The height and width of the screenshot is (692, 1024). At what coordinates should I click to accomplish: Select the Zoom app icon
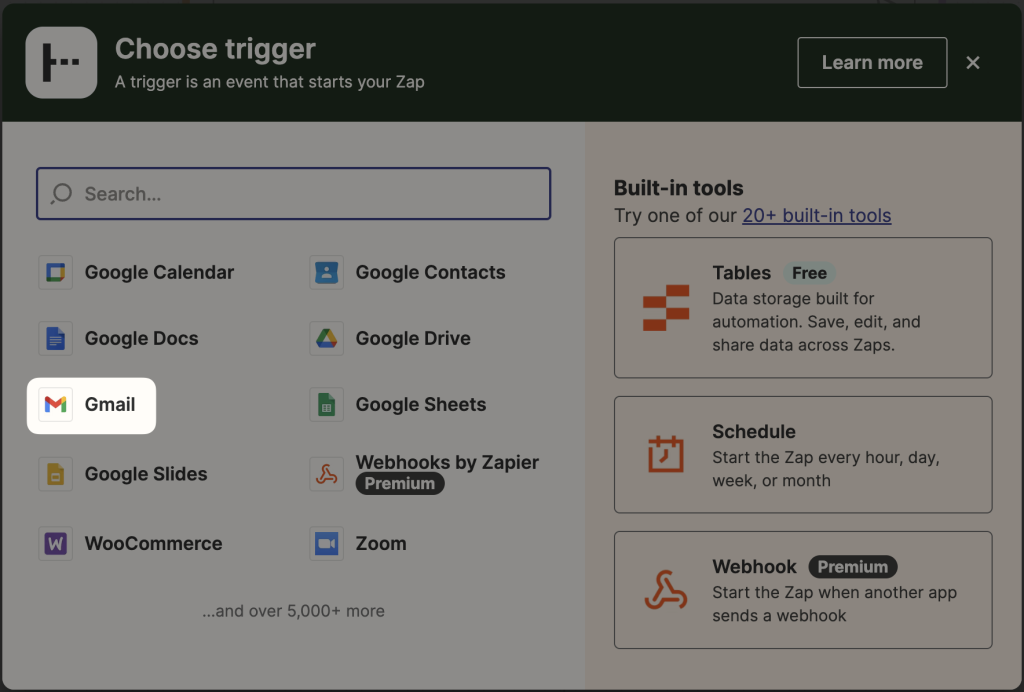point(325,543)
